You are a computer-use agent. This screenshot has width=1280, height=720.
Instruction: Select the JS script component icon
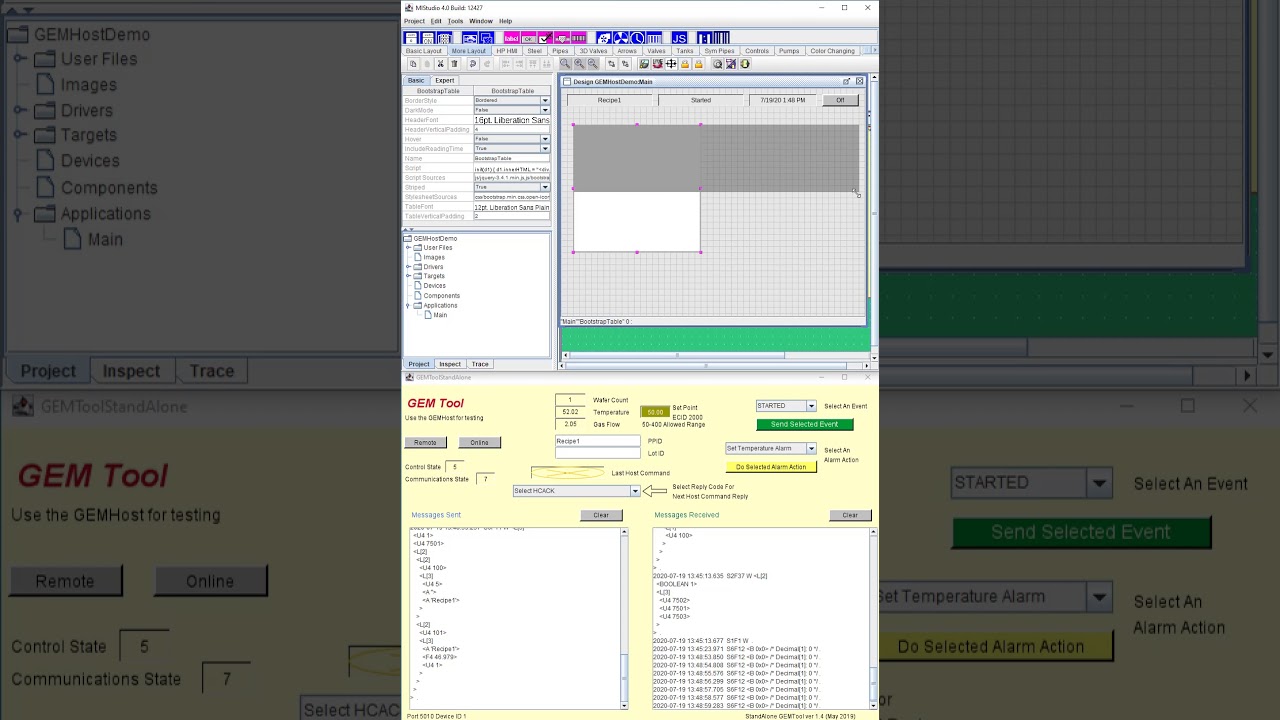[679, 38]
